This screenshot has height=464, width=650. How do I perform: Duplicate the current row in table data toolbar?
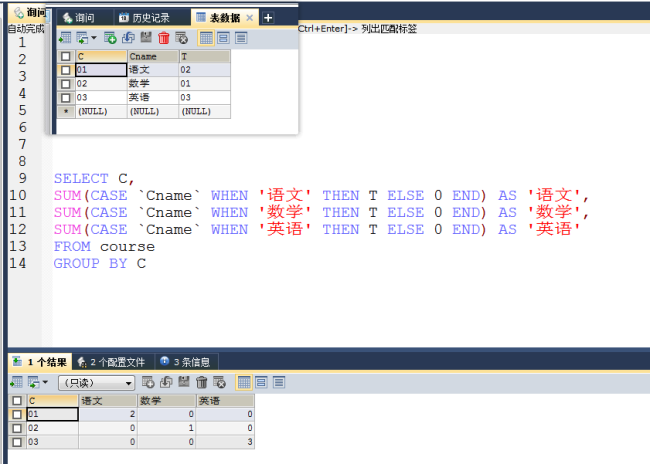[x=128, y=38]
